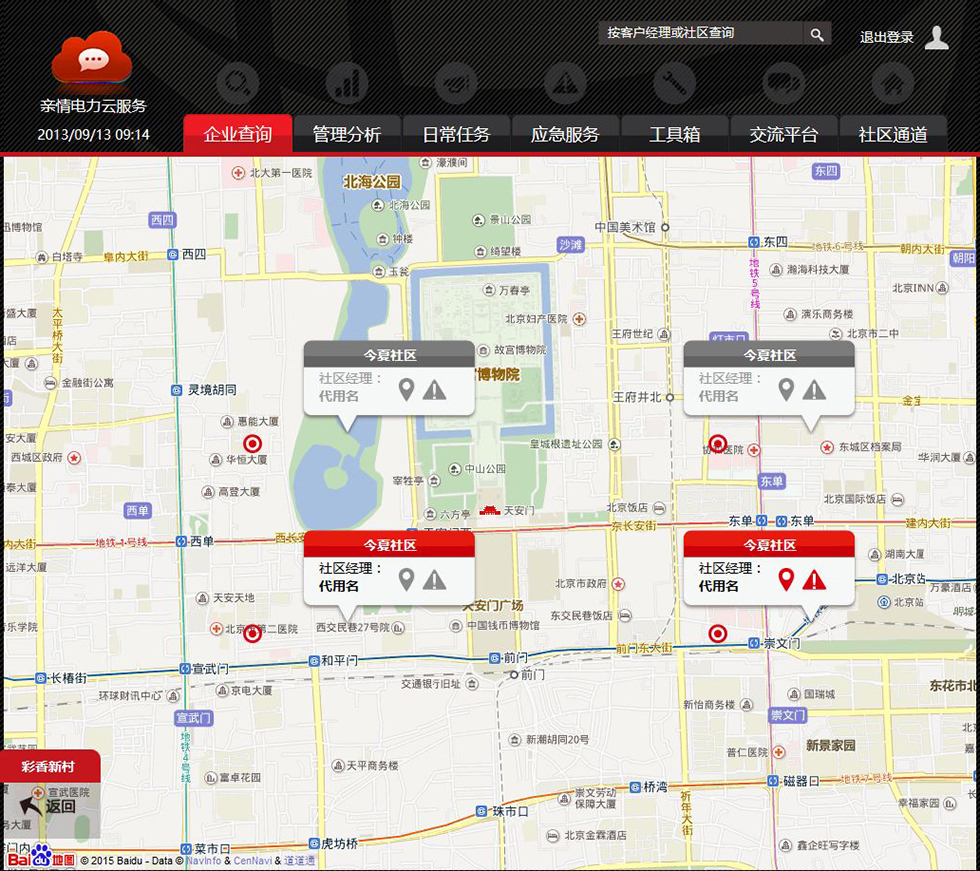The height and width of the screenshot is (871, 980).
Task: Click pin icon in gray card near 王府井北
Action: [x=786, y=390]
